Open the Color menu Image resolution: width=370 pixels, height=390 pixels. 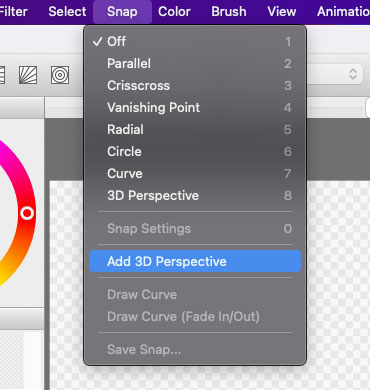[x=174, y=12]
